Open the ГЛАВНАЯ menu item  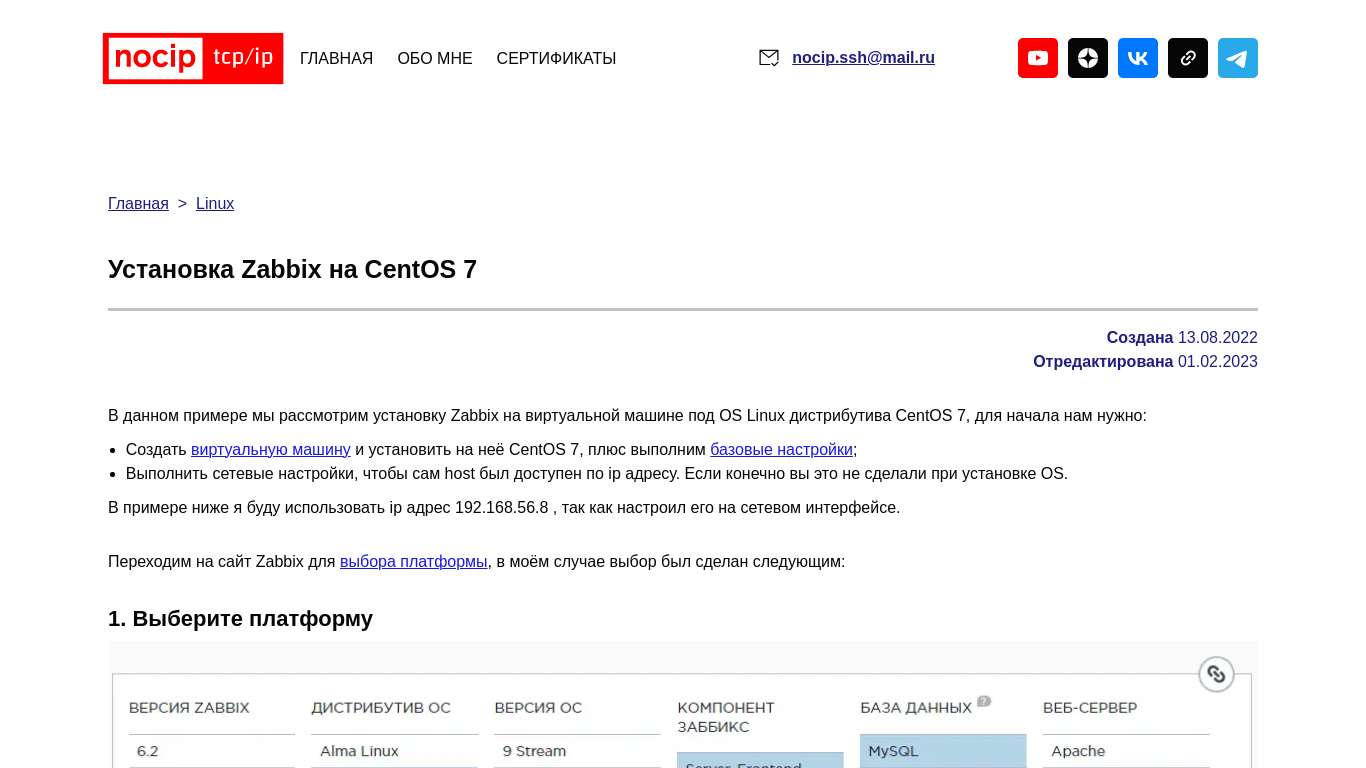point(336,58)
